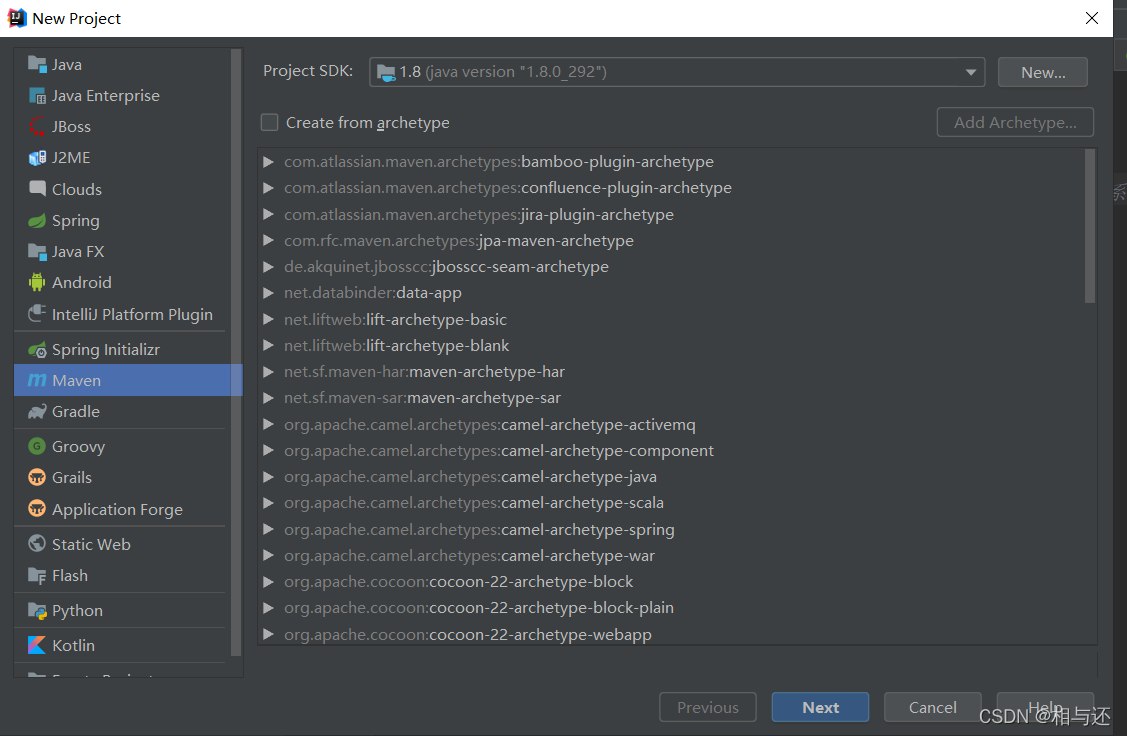The image size is (1127, 736).
Task: Select lift-archetype-blank row
Action: (x=672, y=345)
